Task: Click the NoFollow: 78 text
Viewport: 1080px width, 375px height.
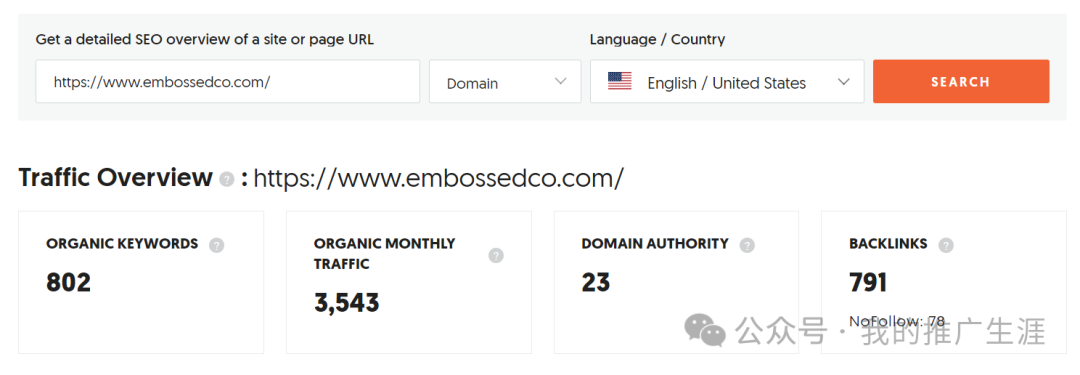Action: tap(897, 321)
